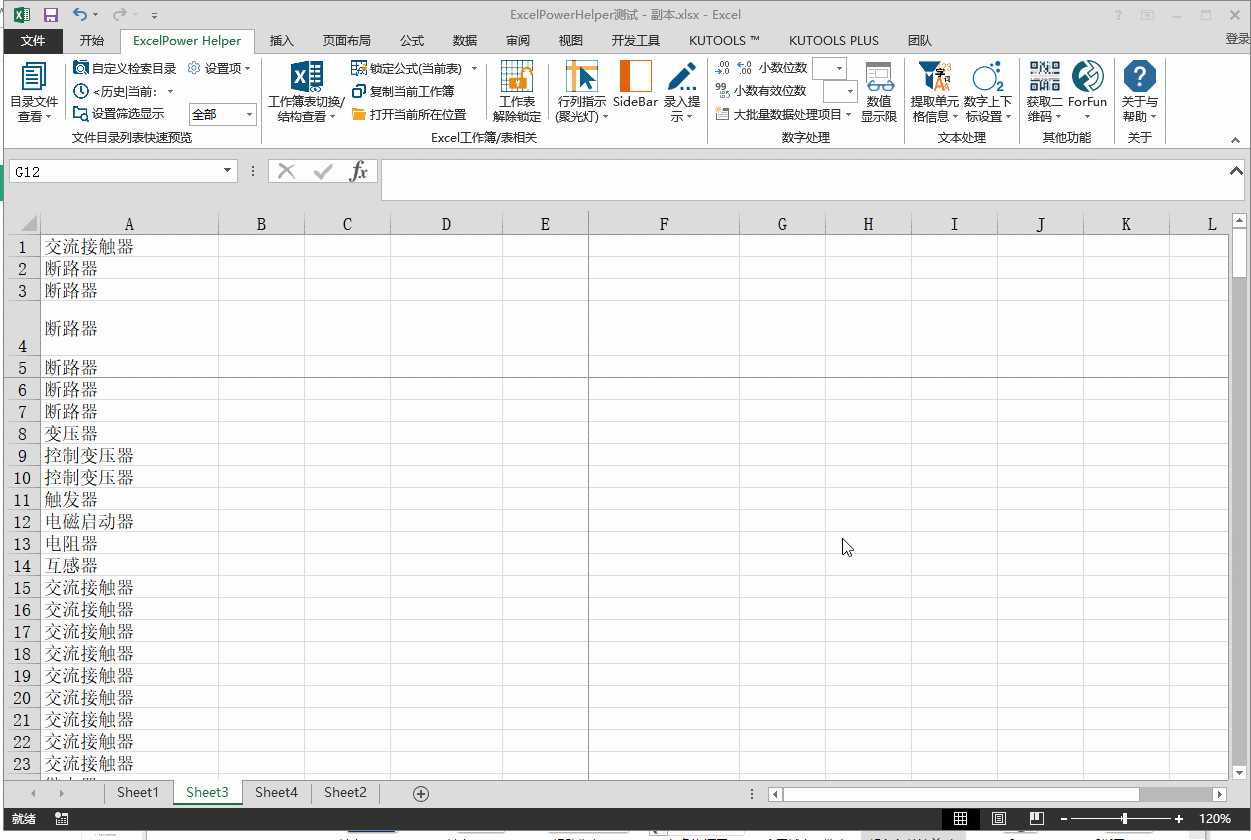
Task: Open 获取二维码 QR code tool
Action: click(1044, 92)
